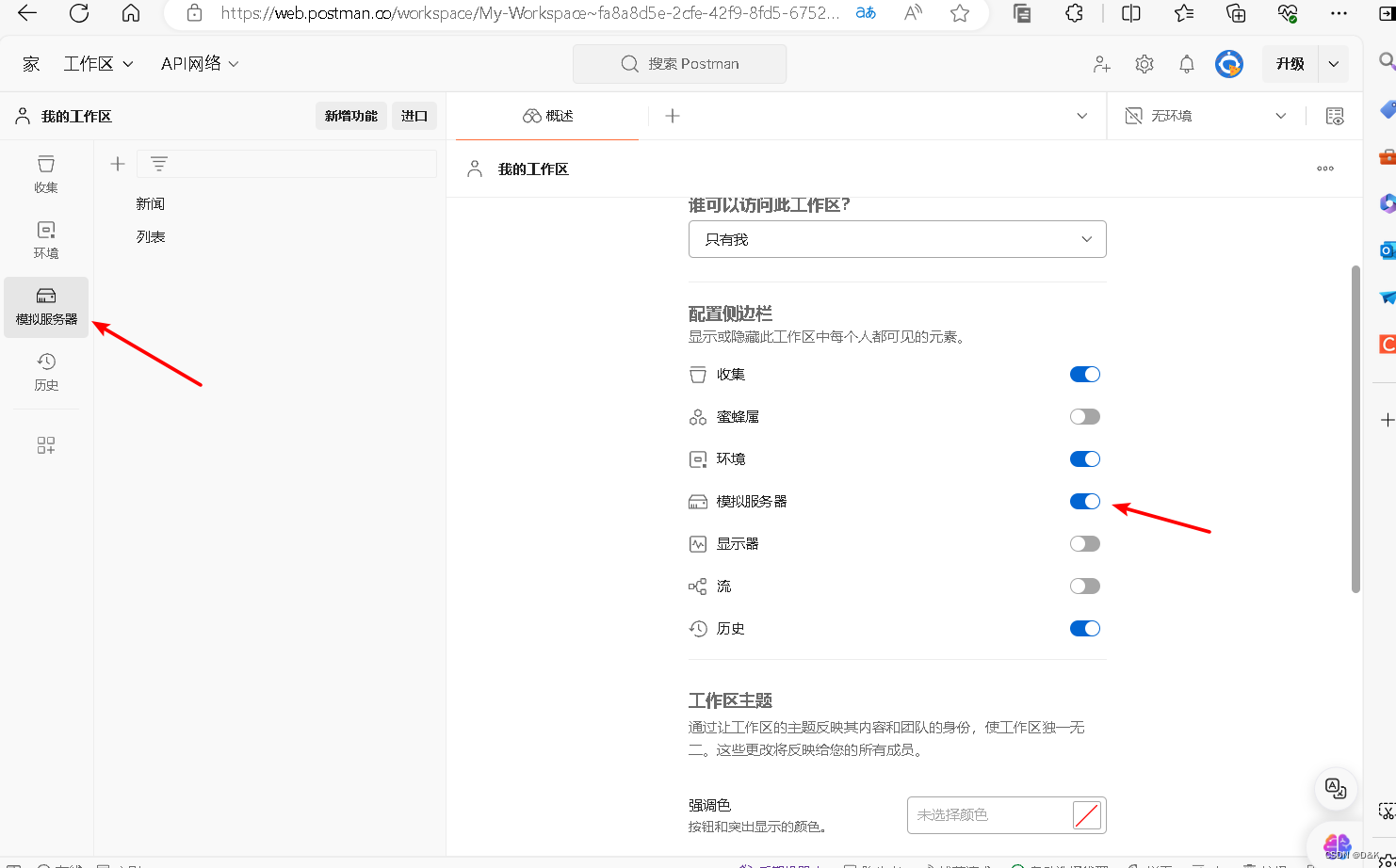Viewport: 1396px width, 868px height.
Task: Click the browser collections icon
Action: pos(1236,13)
